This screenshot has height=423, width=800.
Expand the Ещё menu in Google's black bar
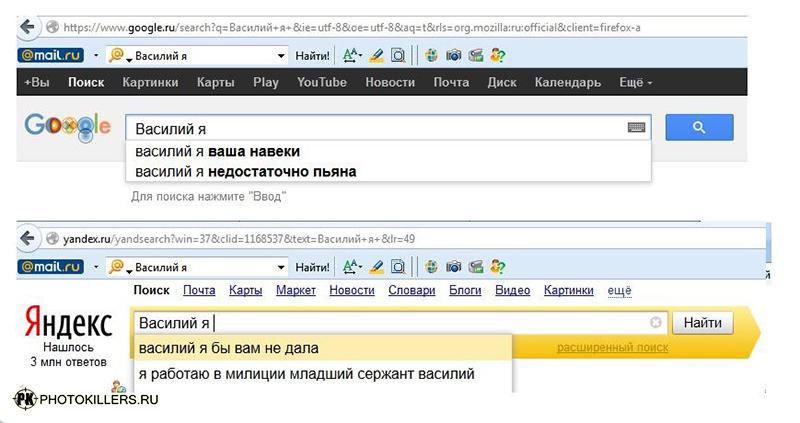coord(635,82)
